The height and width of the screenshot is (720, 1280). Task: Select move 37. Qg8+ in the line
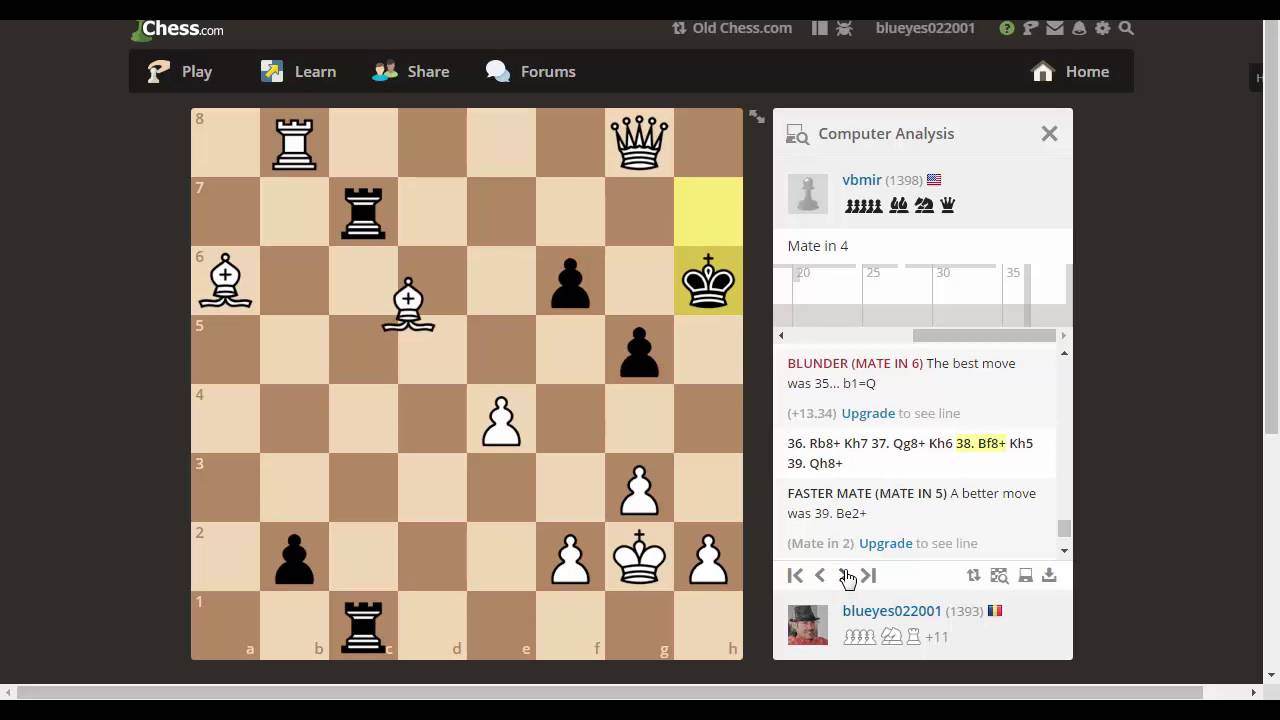(x=899, y=443)
